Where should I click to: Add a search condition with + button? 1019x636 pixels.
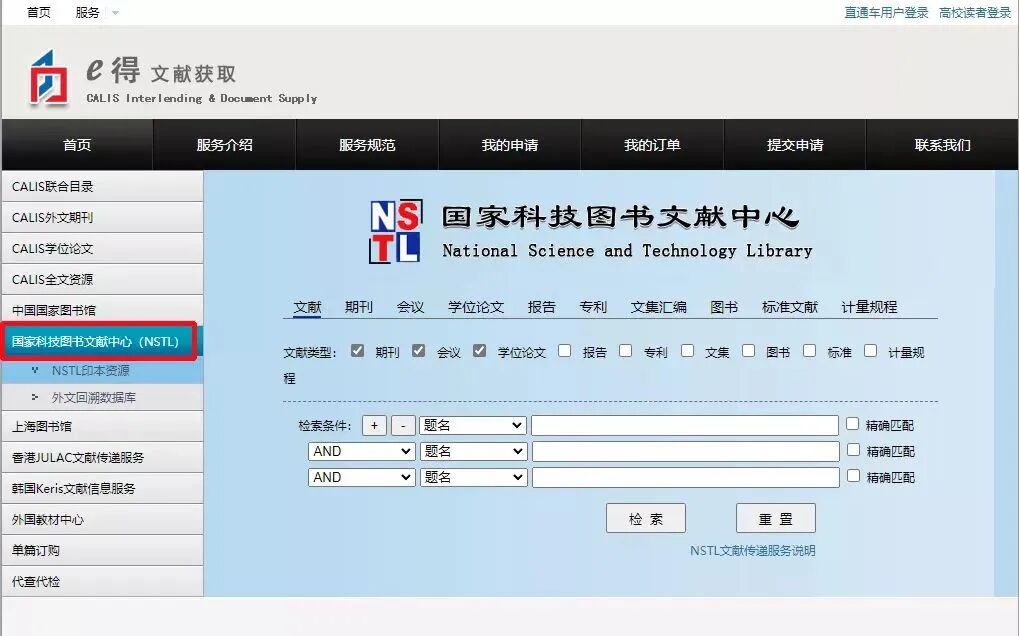click(x=374, y=426)
